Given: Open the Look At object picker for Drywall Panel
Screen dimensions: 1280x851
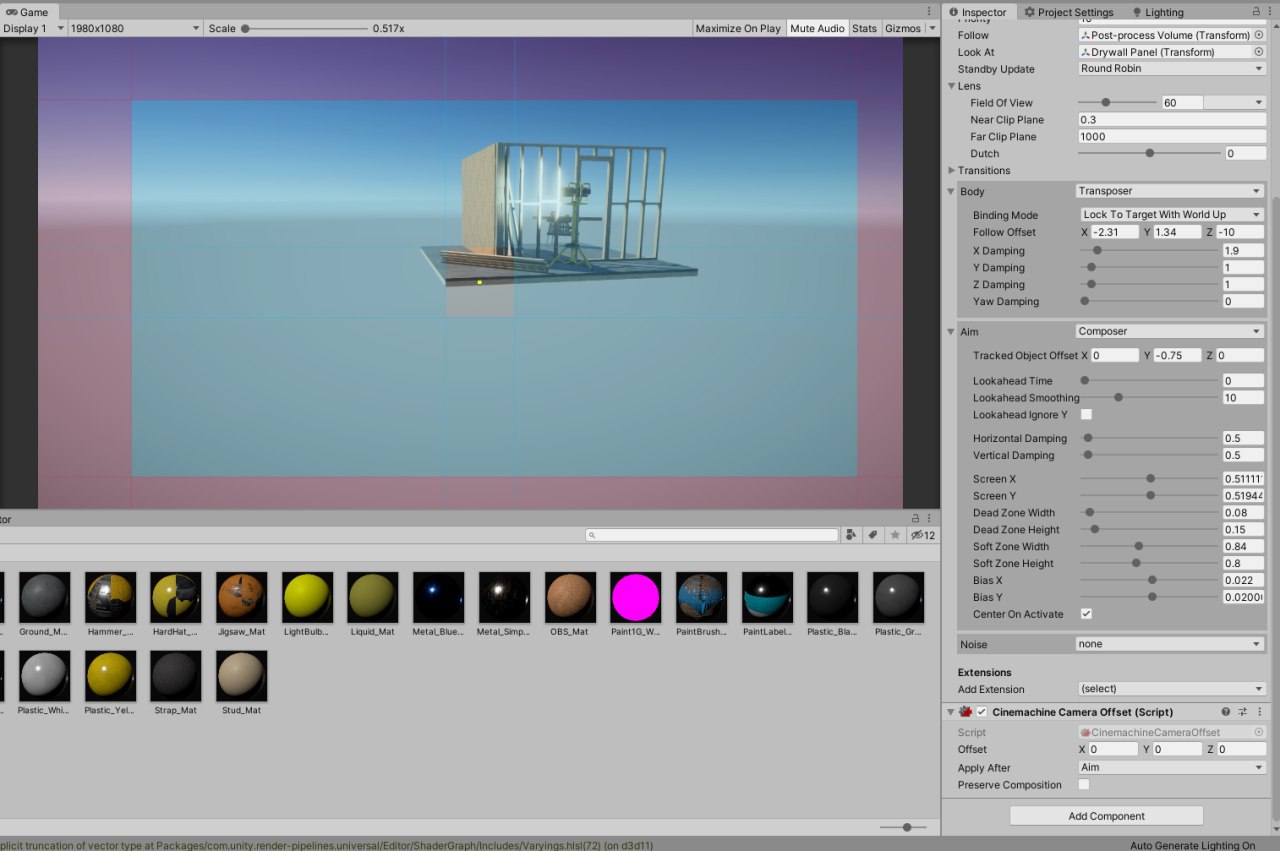Looking at the screenshot, I should coord(1259,52).
